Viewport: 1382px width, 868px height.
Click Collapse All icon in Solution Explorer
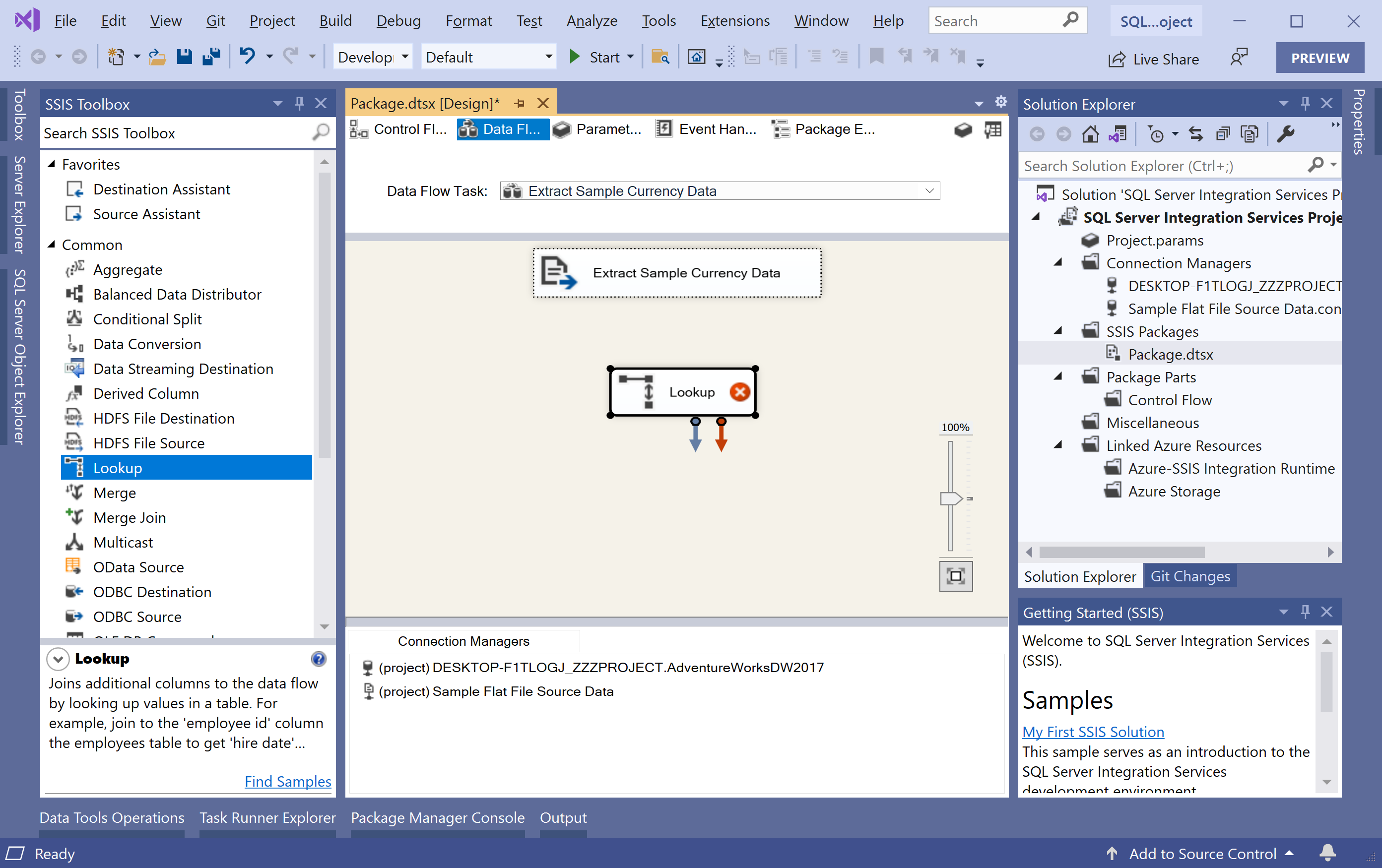[1222, 134]
